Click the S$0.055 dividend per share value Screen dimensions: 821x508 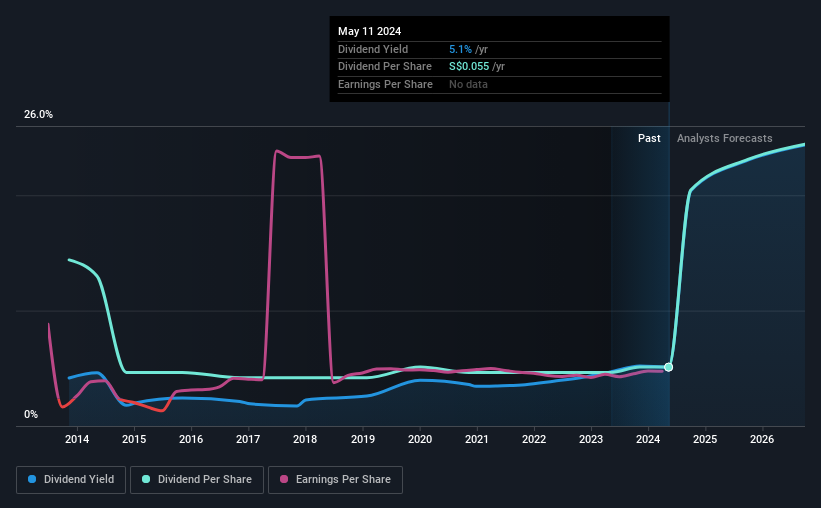469,67
